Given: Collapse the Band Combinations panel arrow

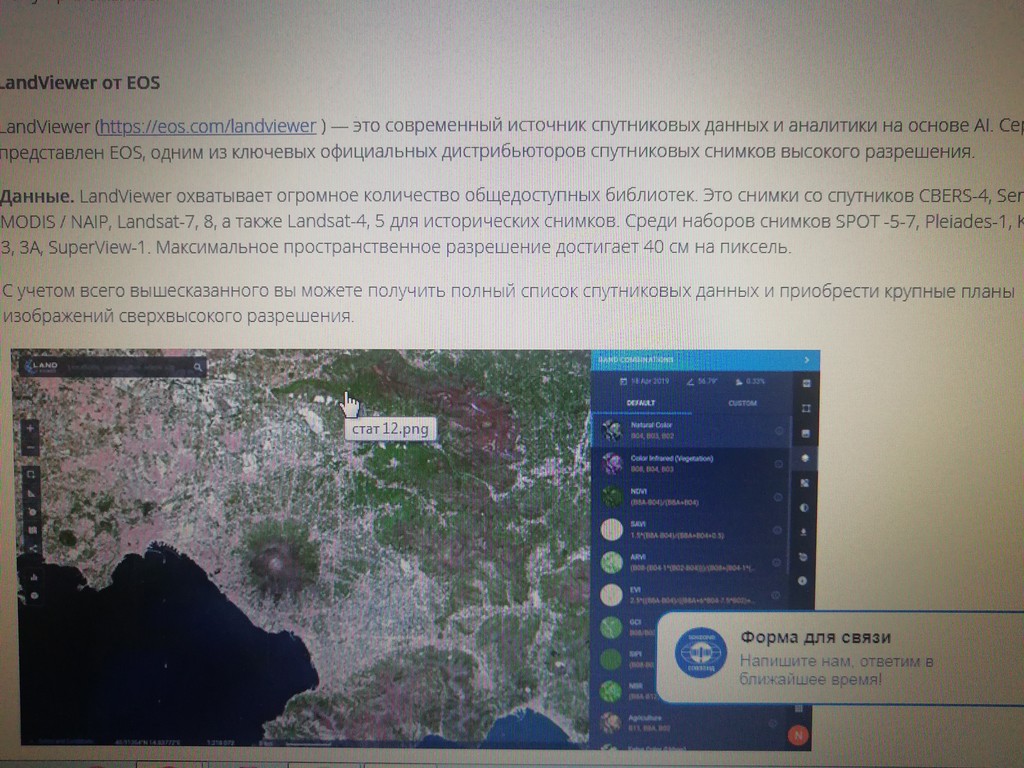Looking at the screenshot, I should 807,360.
